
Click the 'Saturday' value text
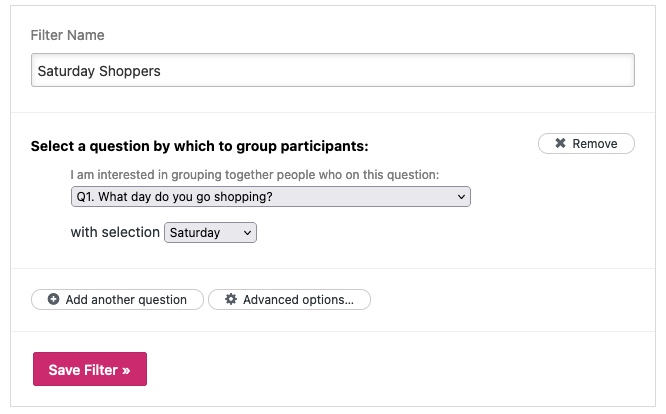pyautogui.click(x=195, y=232)
